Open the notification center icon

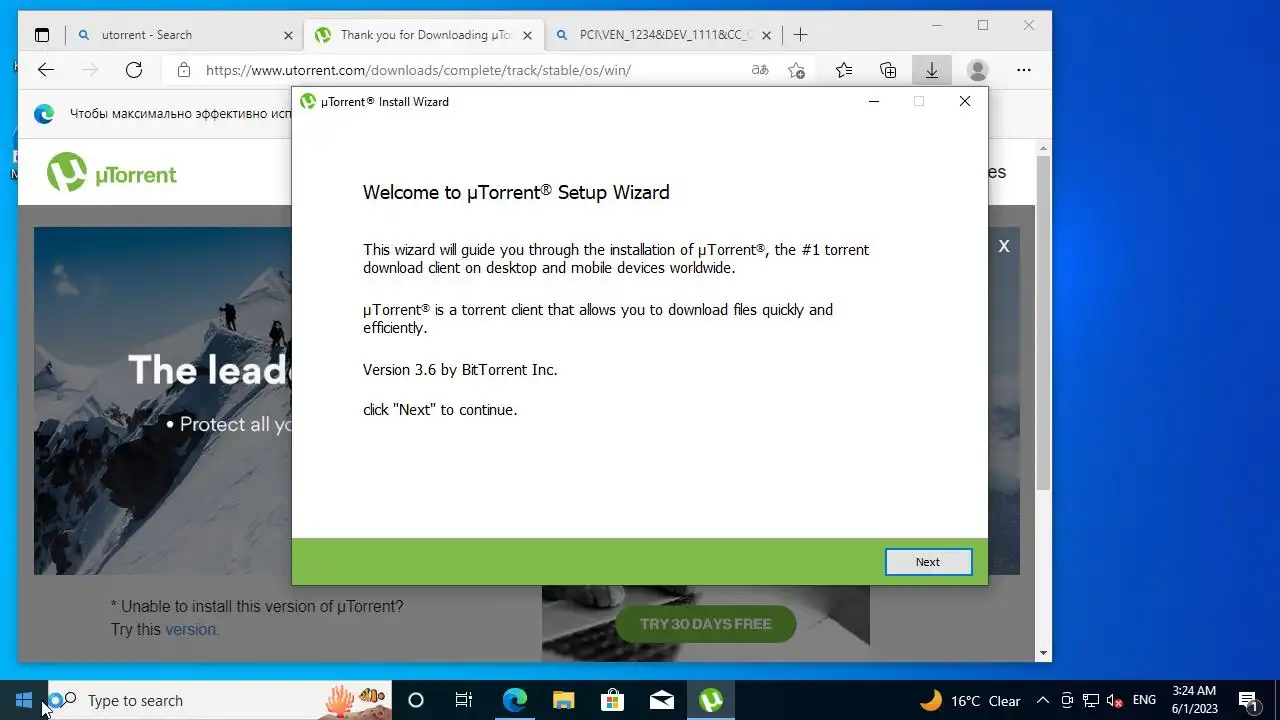click(1248, 700)
